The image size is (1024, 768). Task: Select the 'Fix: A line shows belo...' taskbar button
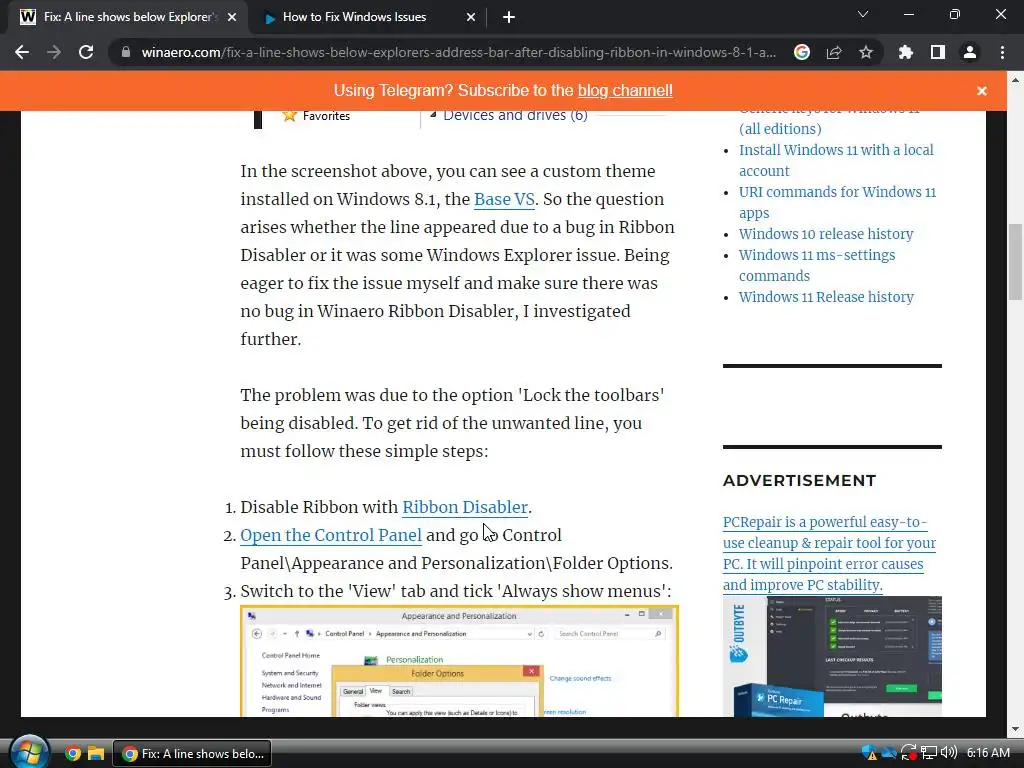[x=192, y=754]
